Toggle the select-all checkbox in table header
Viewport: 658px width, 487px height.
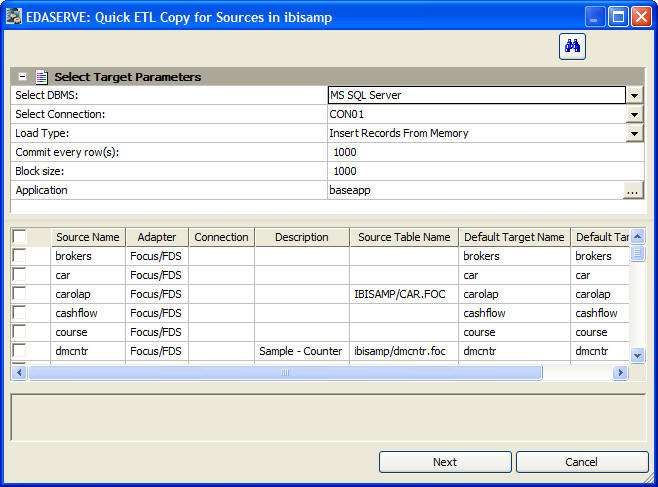(x=19, y=237)
